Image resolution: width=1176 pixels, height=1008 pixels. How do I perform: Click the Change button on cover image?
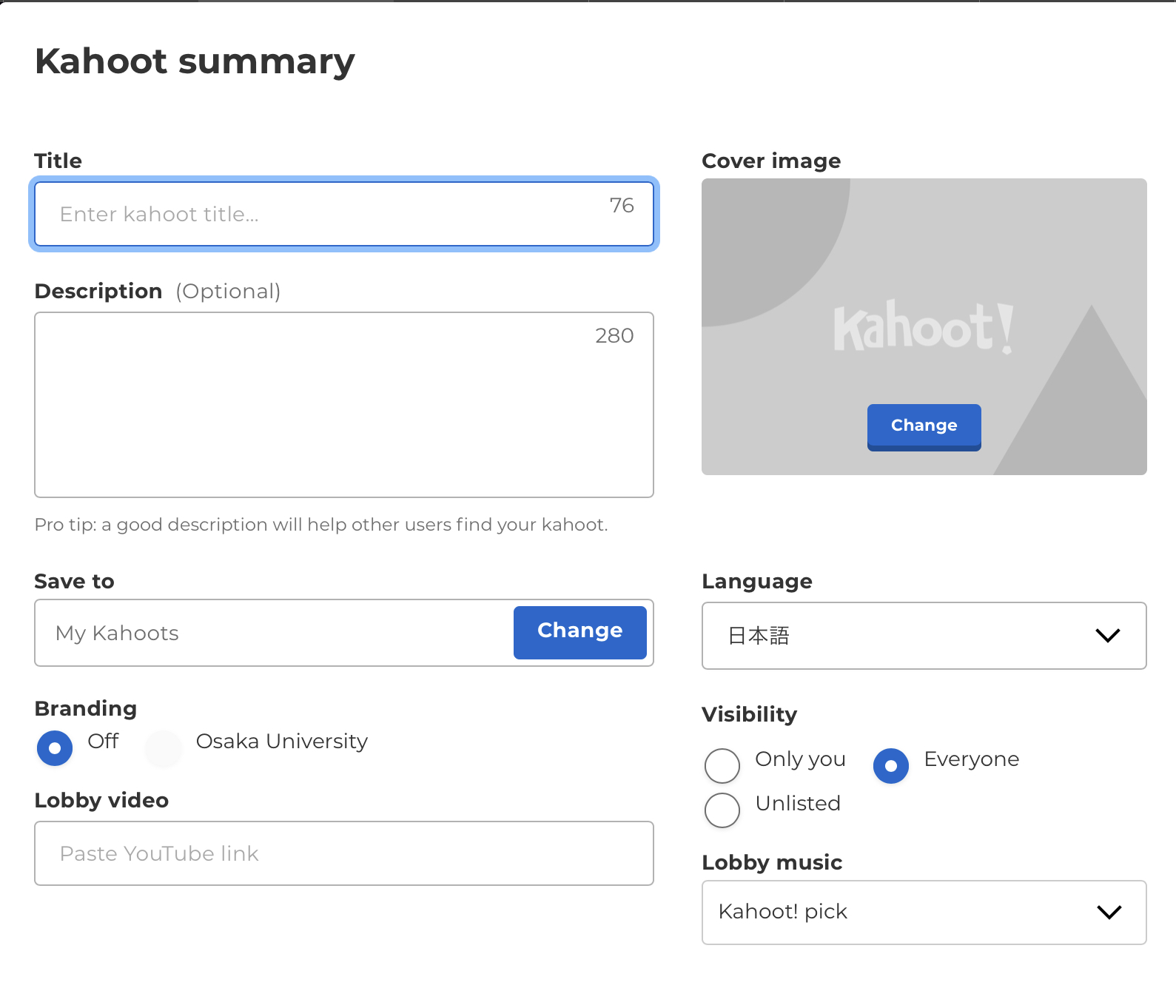pyautogui.click(x=924, y=426)
